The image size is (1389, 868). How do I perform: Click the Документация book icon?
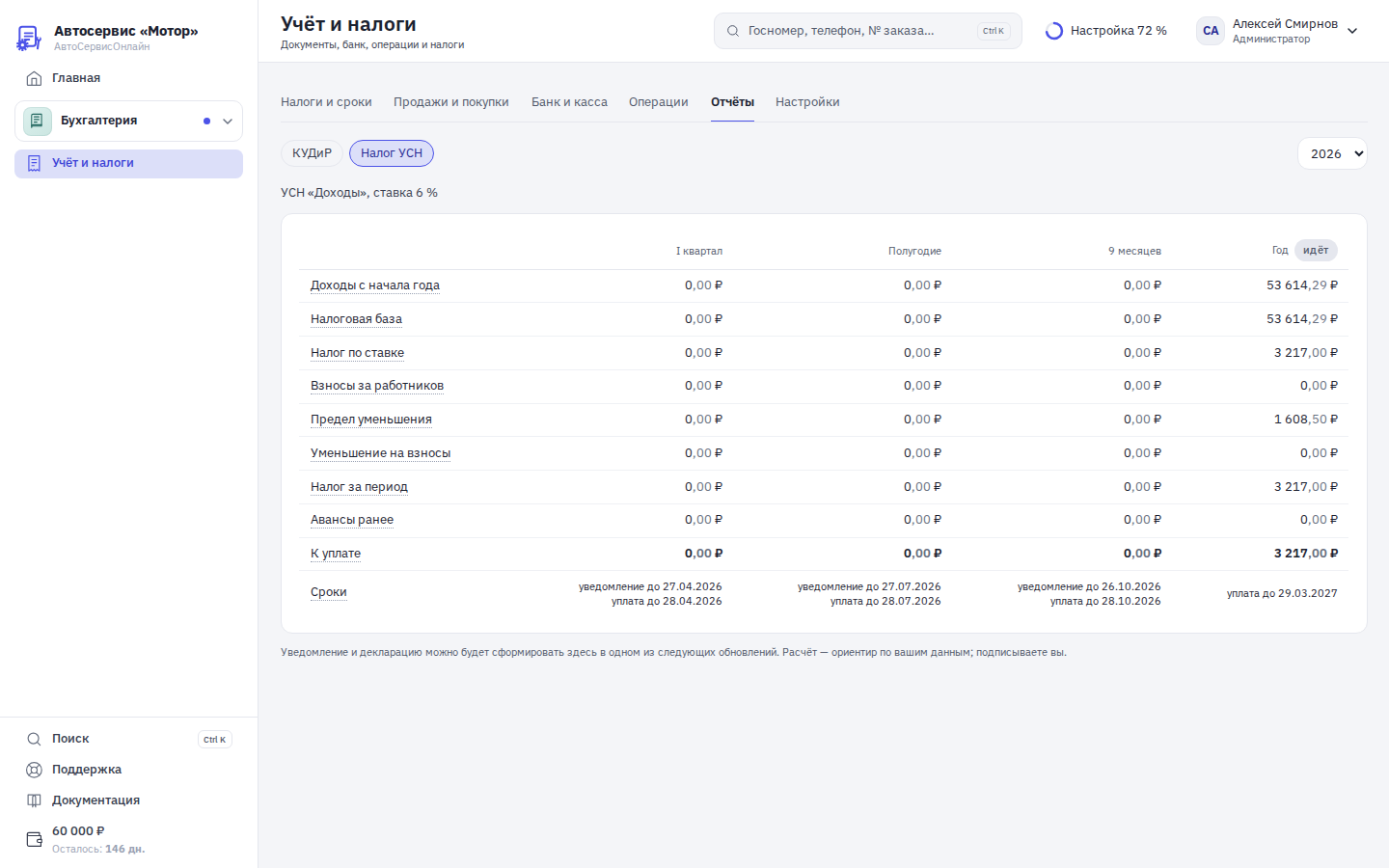pos(34,800)
